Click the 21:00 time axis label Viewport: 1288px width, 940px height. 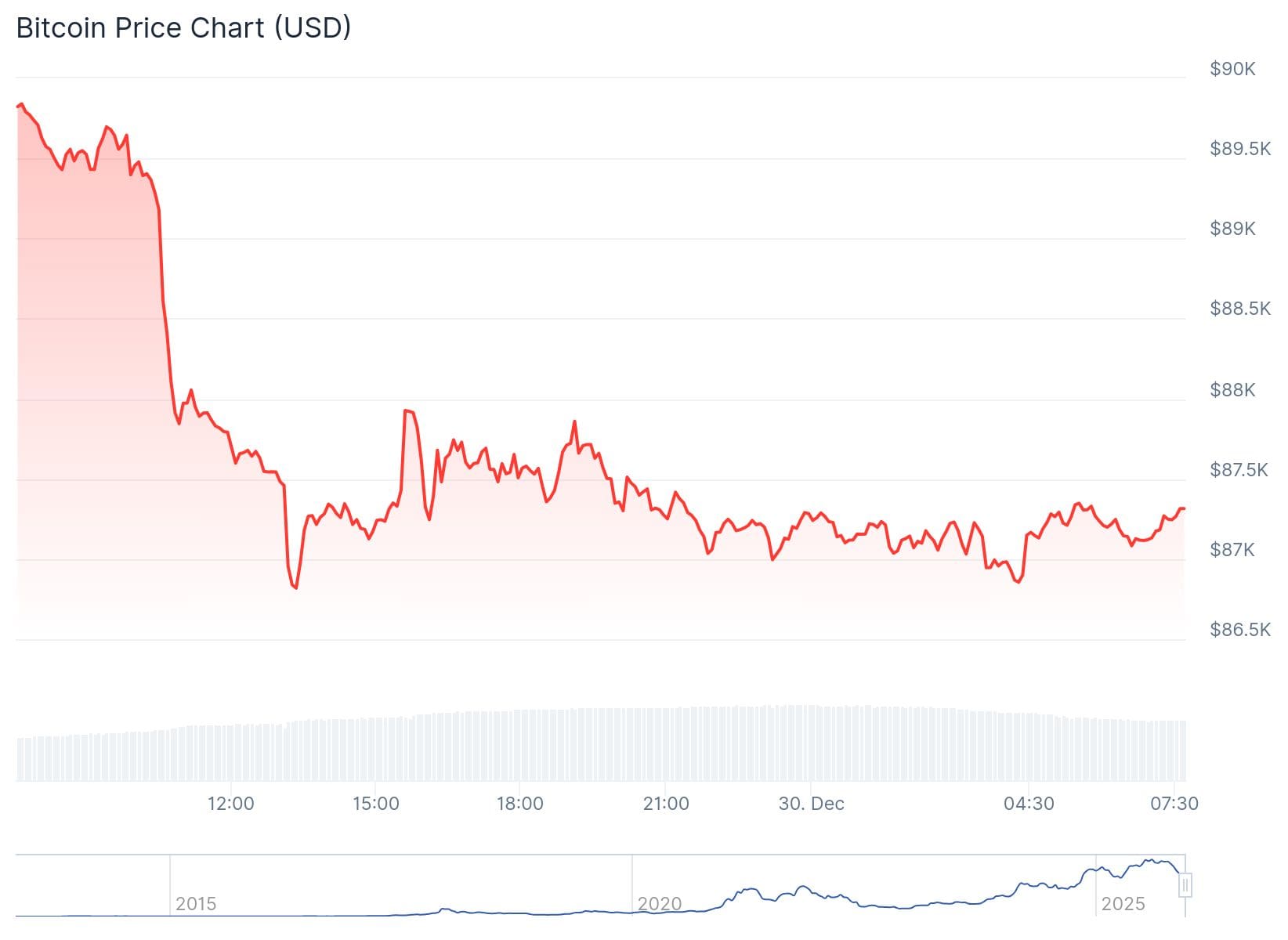point(666,804)
